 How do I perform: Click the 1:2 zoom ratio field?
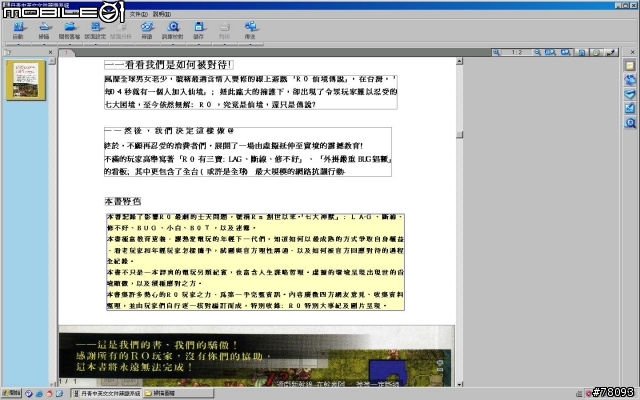[x=516, y=52]
